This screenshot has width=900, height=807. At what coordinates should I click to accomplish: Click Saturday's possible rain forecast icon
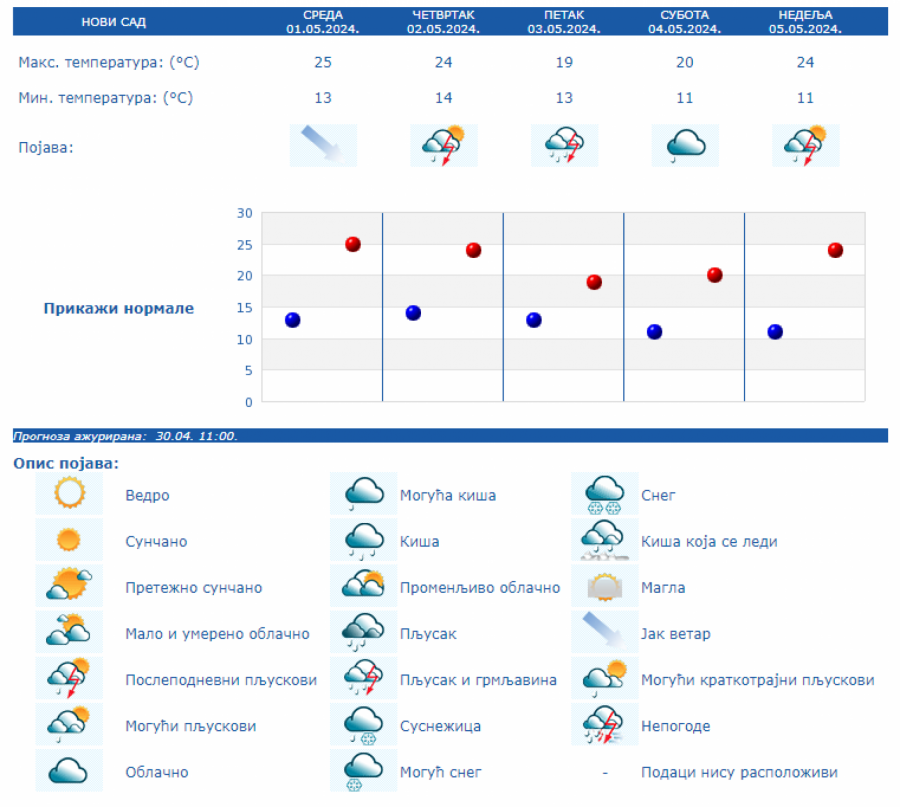click(685, 145)
